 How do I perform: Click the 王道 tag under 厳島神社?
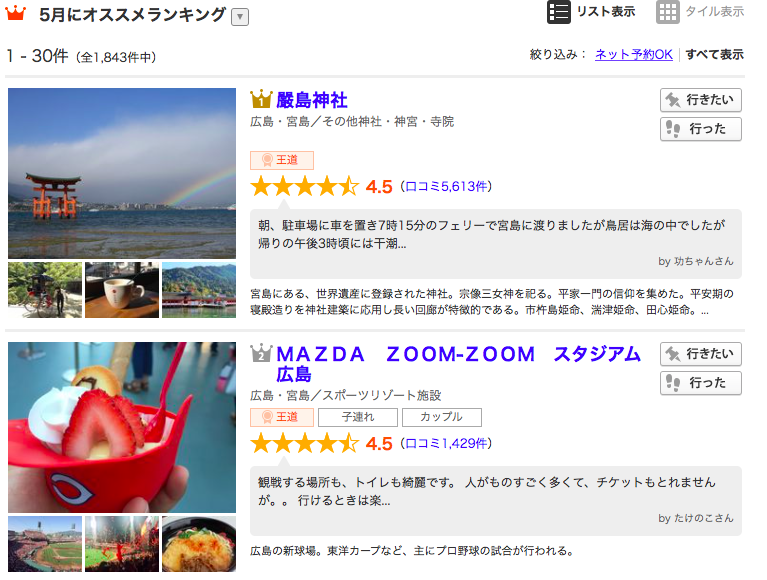tap(282, 160)
